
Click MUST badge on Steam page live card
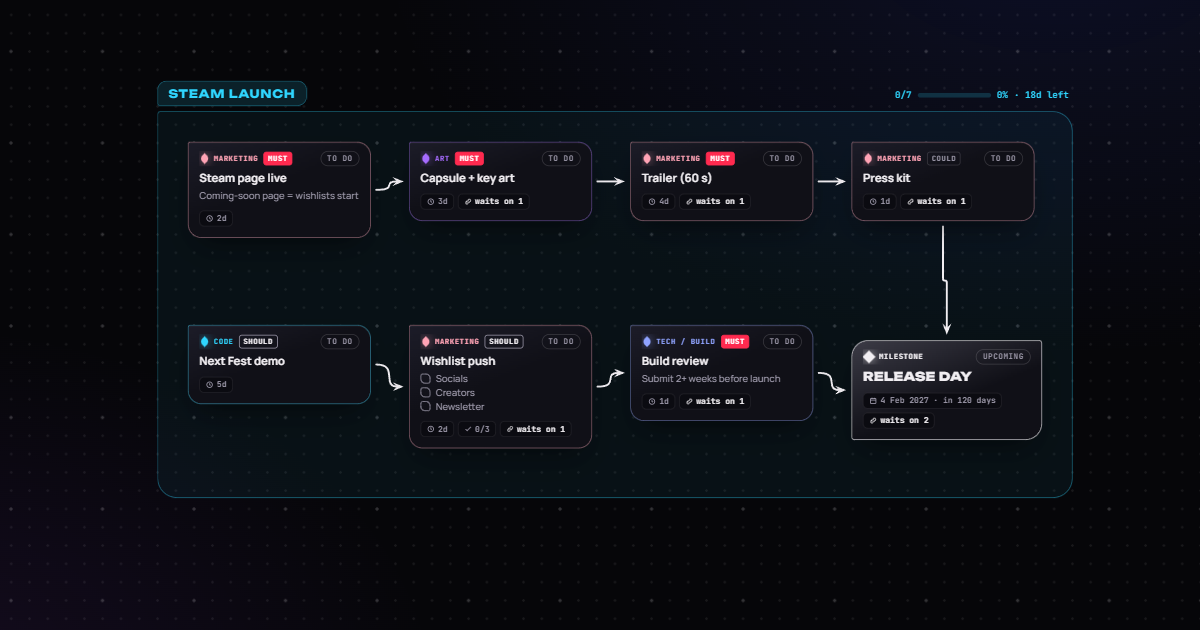coord(278,158)
